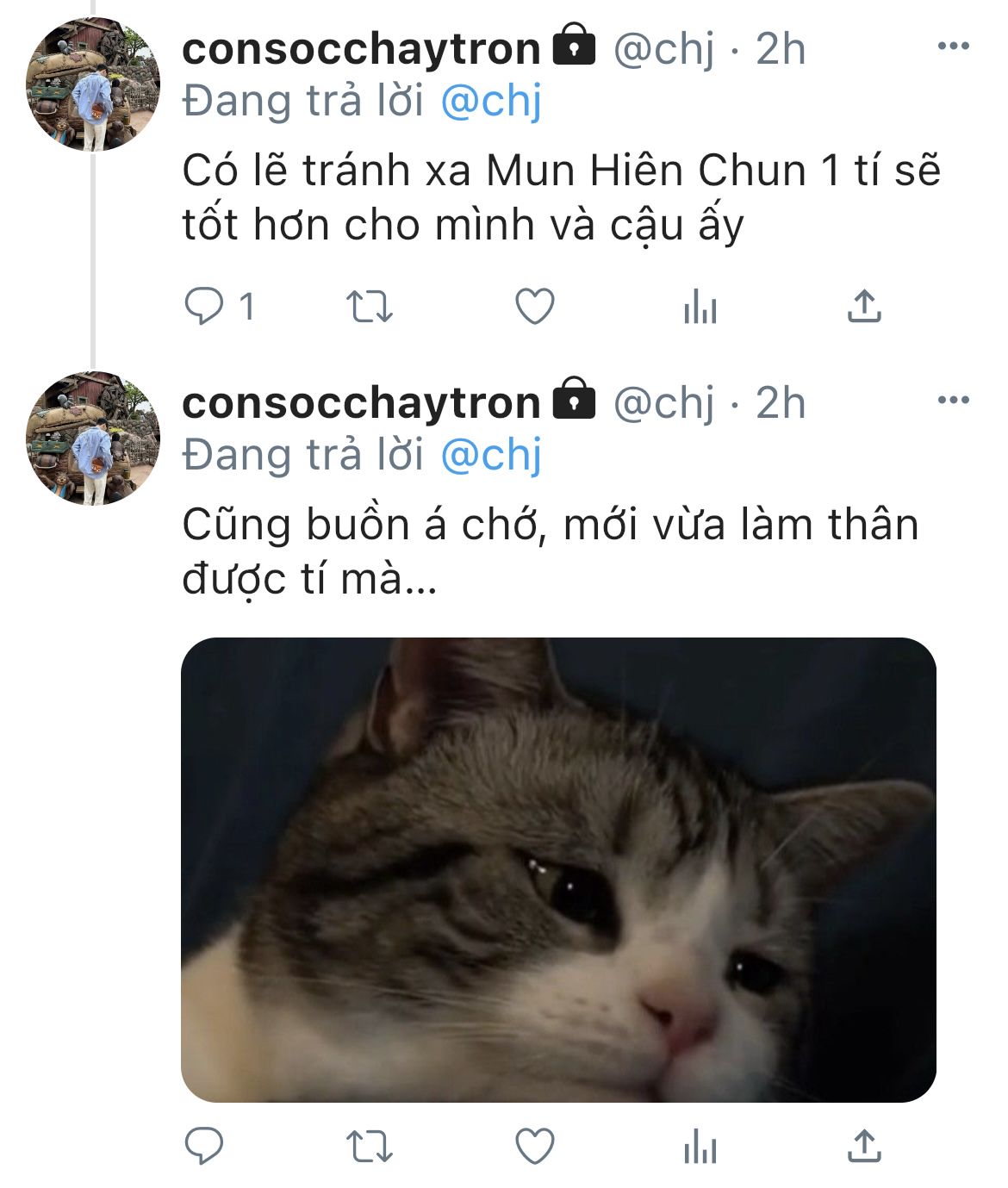
Task: Open consocchaytron name on first tweet
Action: tap(361, 48)
